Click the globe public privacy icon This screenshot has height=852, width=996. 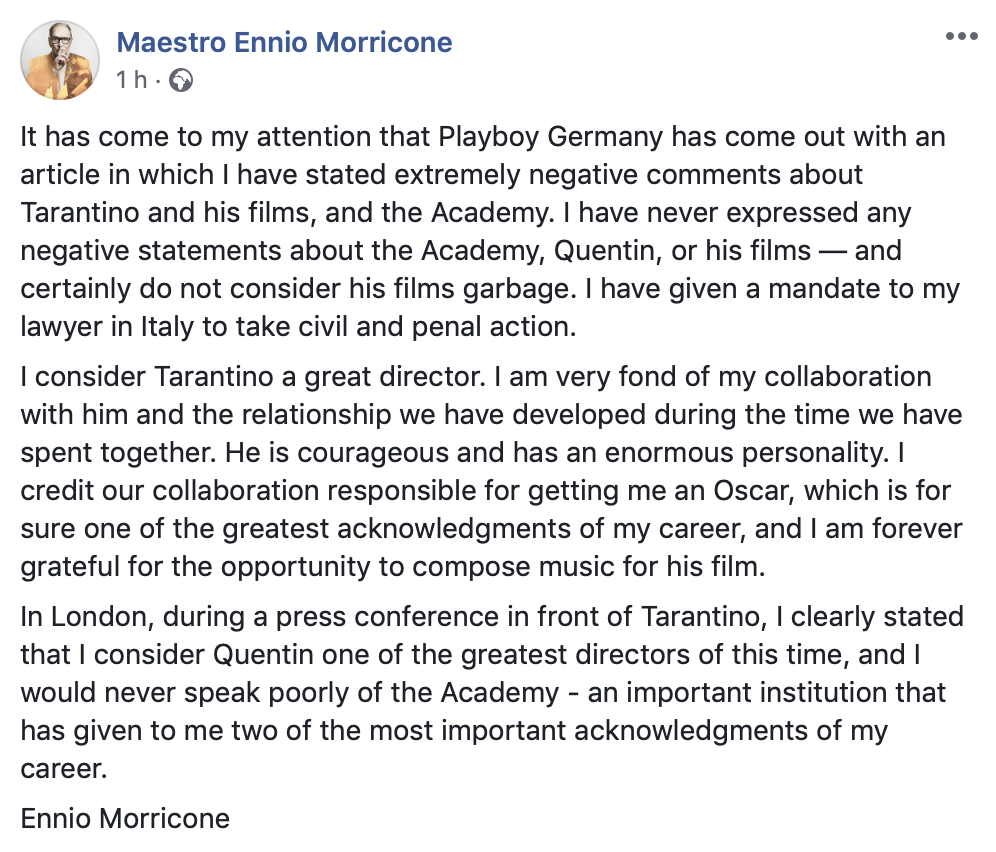tap(181, 81)
